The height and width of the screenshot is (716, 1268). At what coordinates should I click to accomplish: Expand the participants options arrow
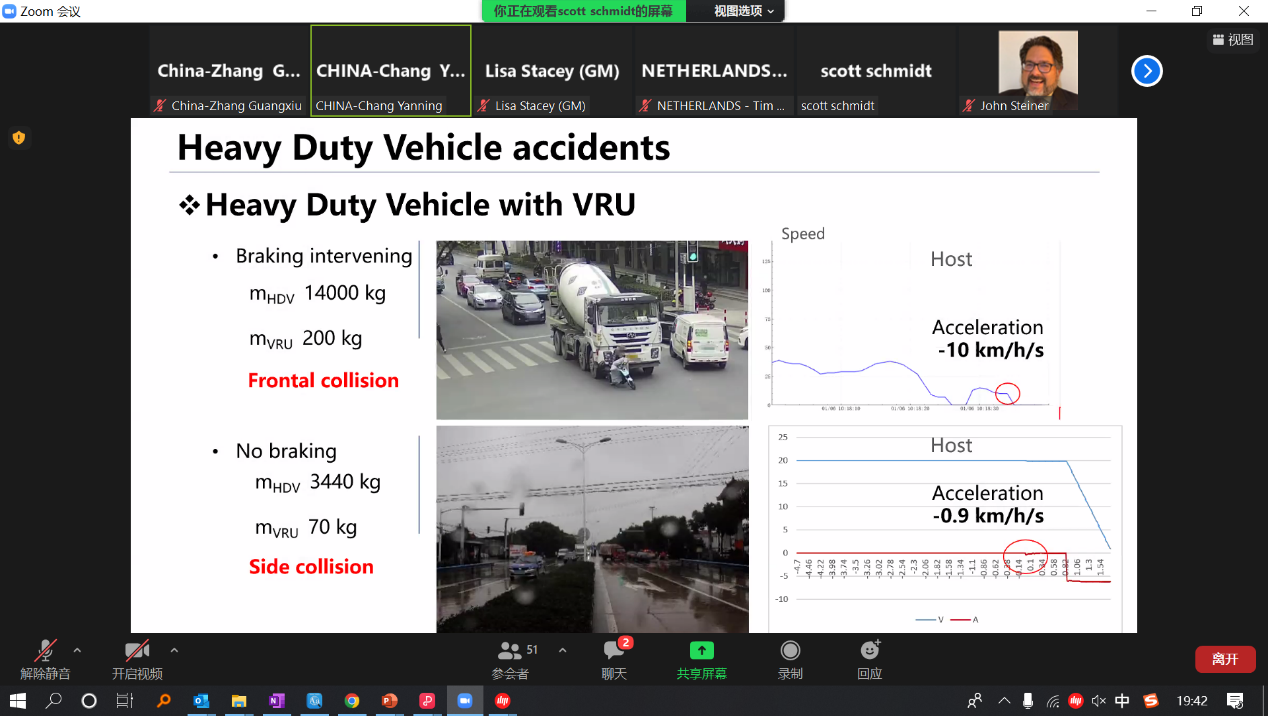point(562,651)
